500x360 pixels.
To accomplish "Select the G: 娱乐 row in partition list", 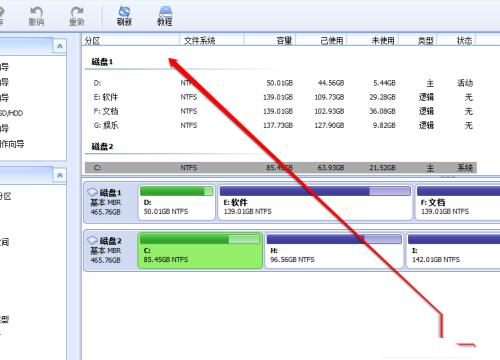I will click(281, 125).
